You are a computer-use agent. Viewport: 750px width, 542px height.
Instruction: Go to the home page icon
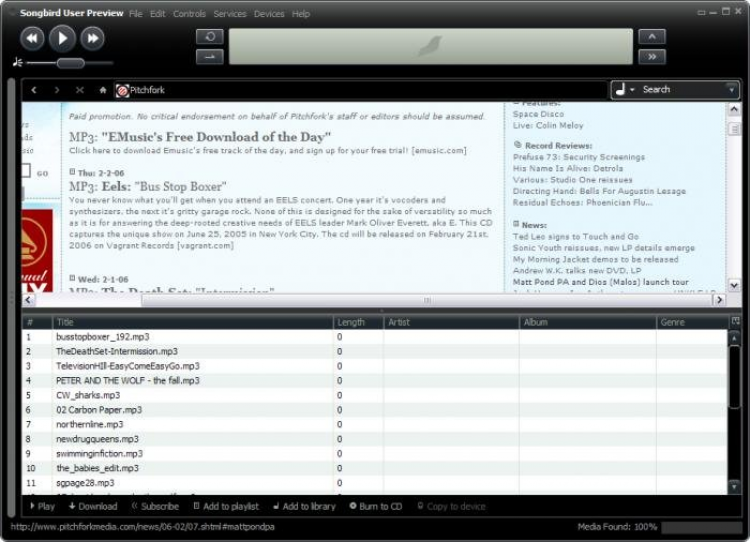(x=102, y=90)
